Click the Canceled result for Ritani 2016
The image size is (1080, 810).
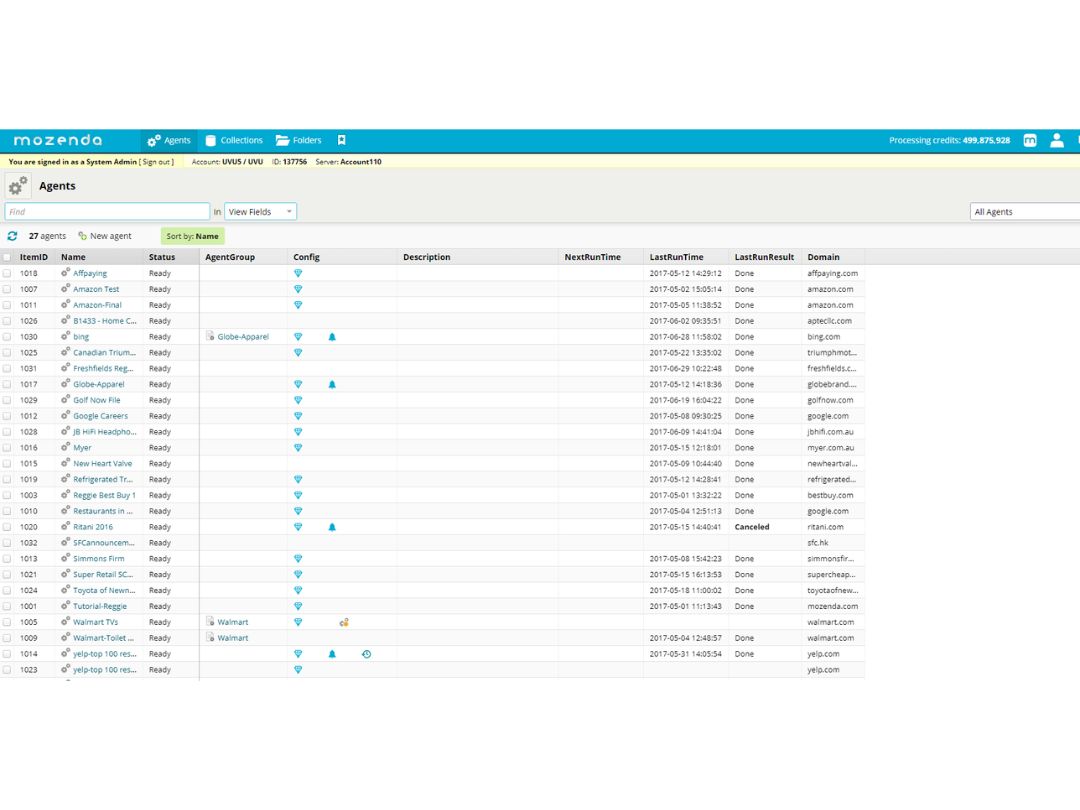point(751,527)
